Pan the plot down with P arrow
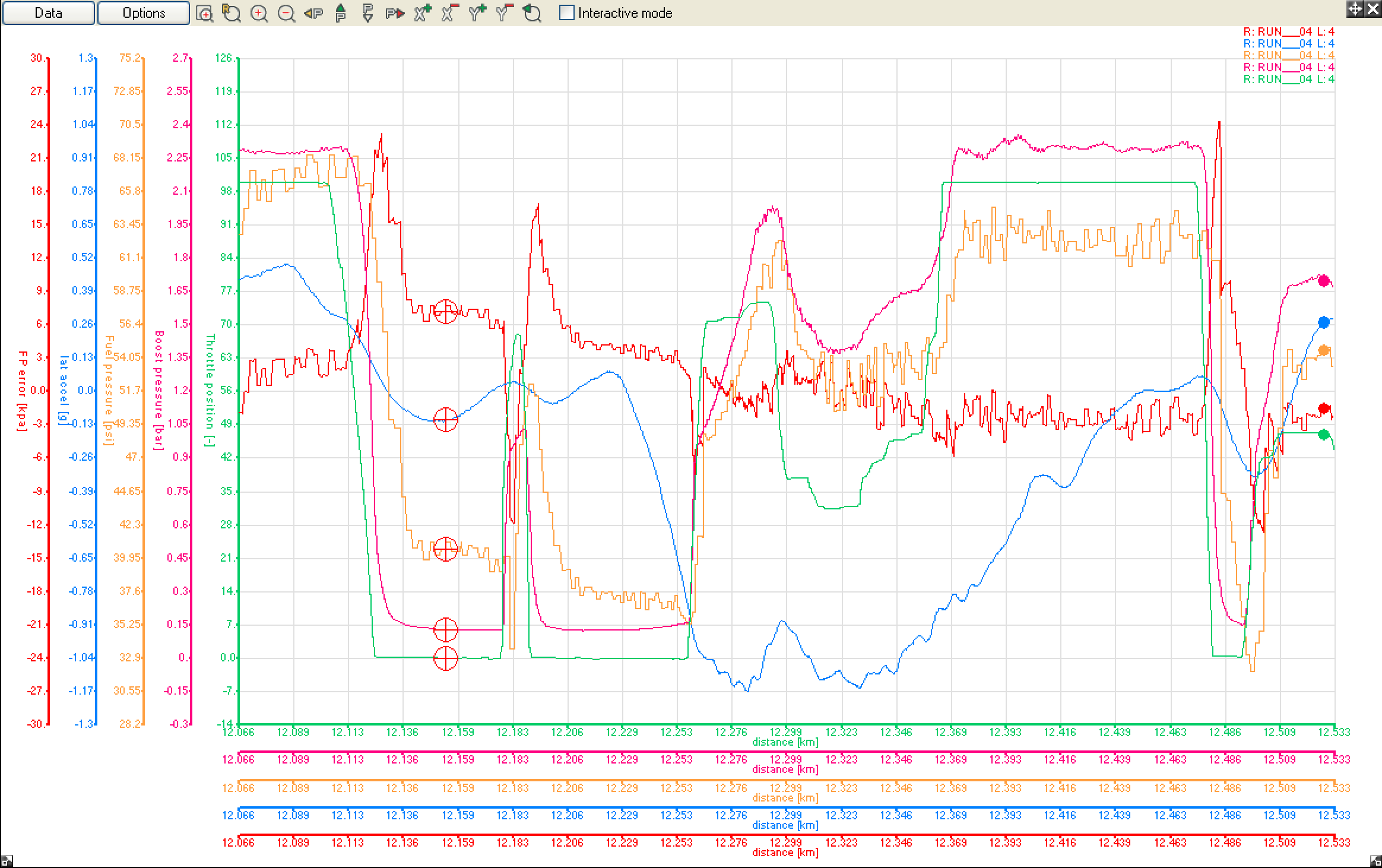Screen dimensions: 1382x868 coord(367,13)
